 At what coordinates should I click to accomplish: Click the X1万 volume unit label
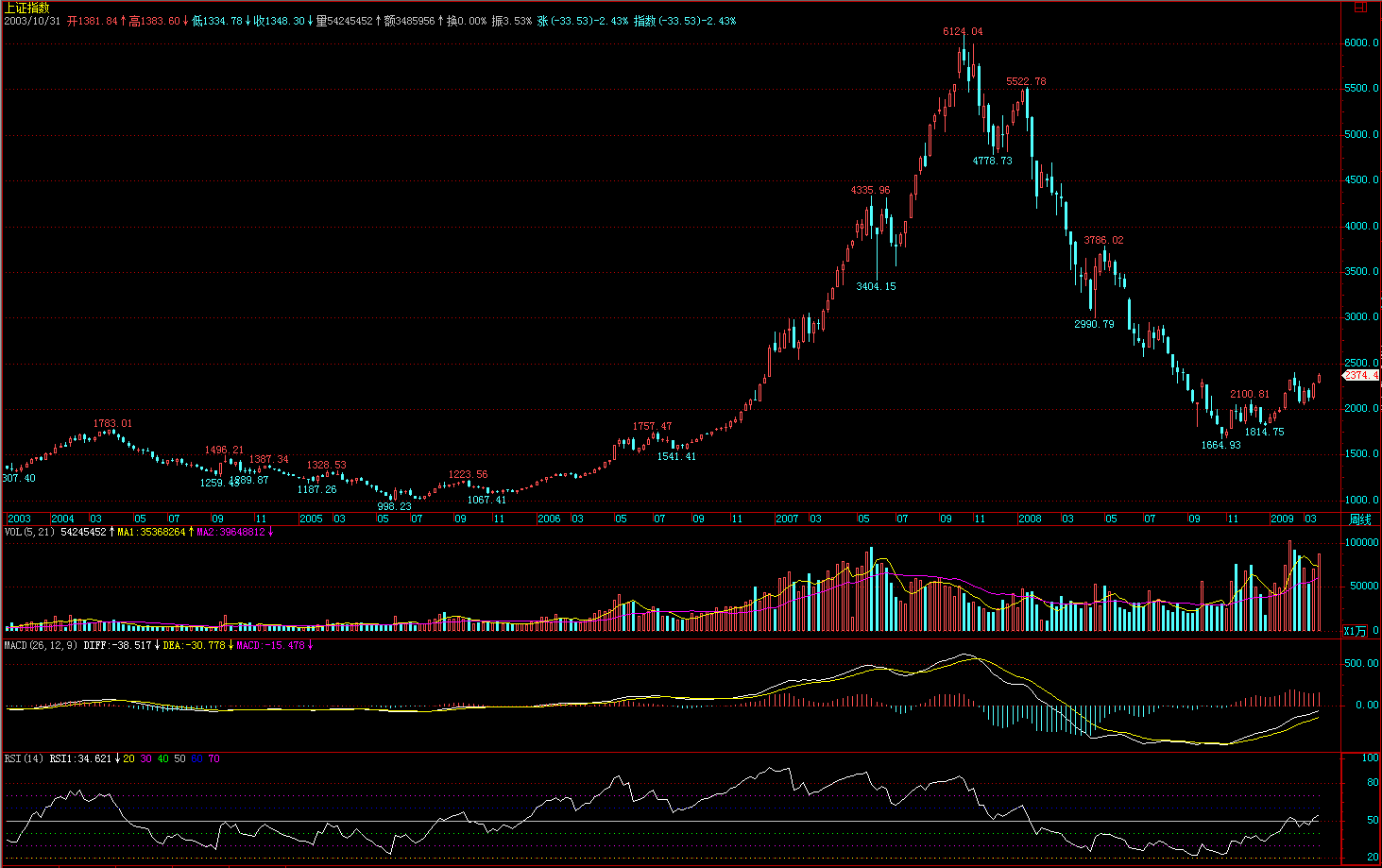click(1355, 631)
